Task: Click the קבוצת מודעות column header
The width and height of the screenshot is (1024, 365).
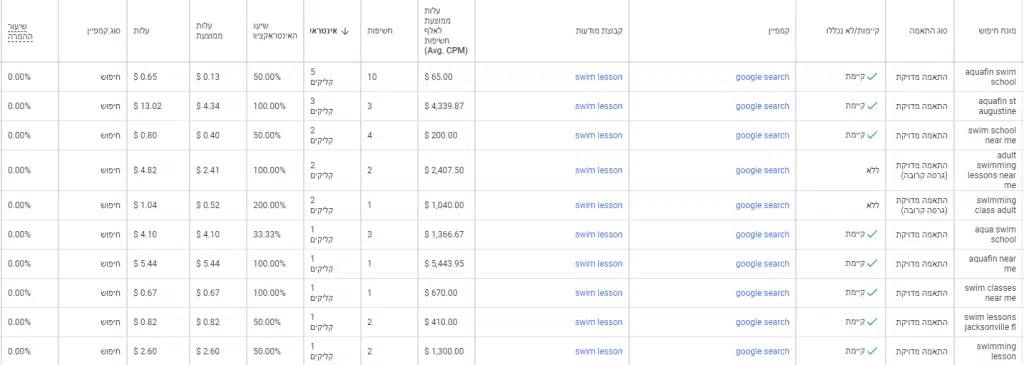Action: pos(600,31)
